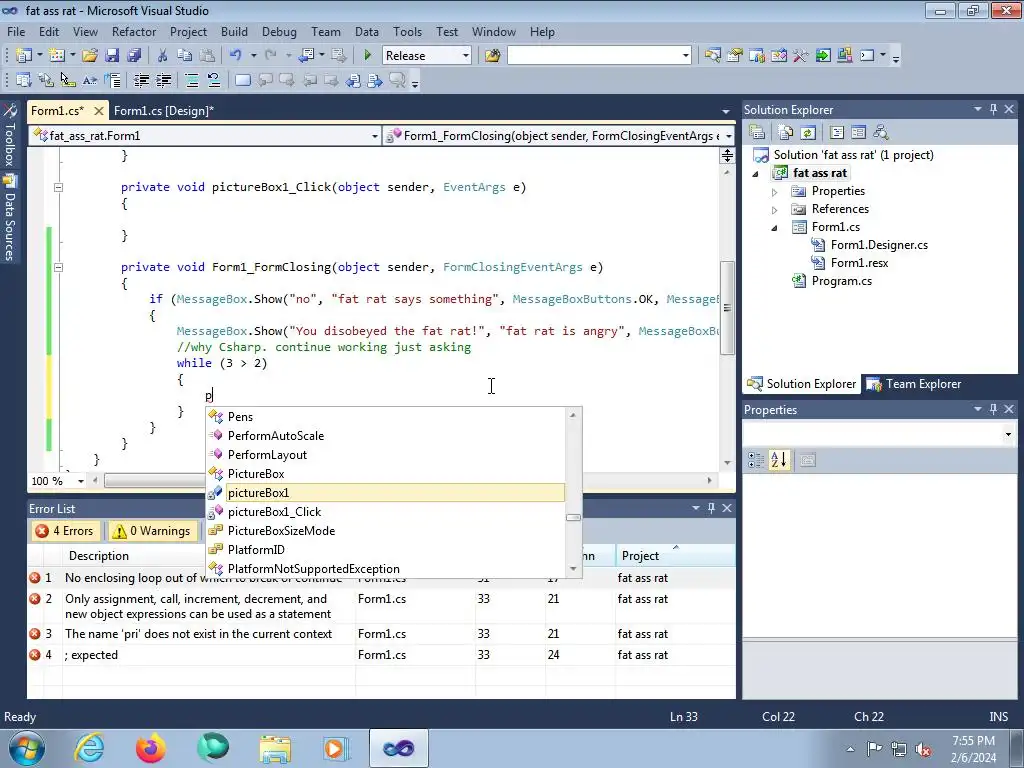Click the New Project toolbar icon
This screenshot has width=1024, height=768.
[24, 56]
